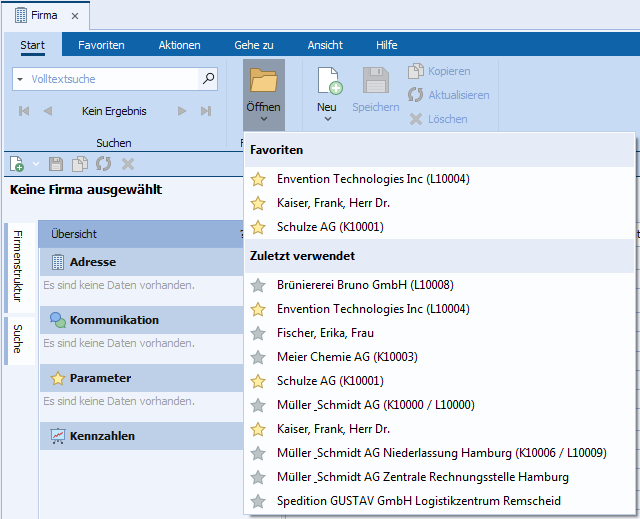Open Schulze AG (K10001) from Favoriten
Image resolution: width=640 pixels, height=519 pixels.
[x=330, y=227]
